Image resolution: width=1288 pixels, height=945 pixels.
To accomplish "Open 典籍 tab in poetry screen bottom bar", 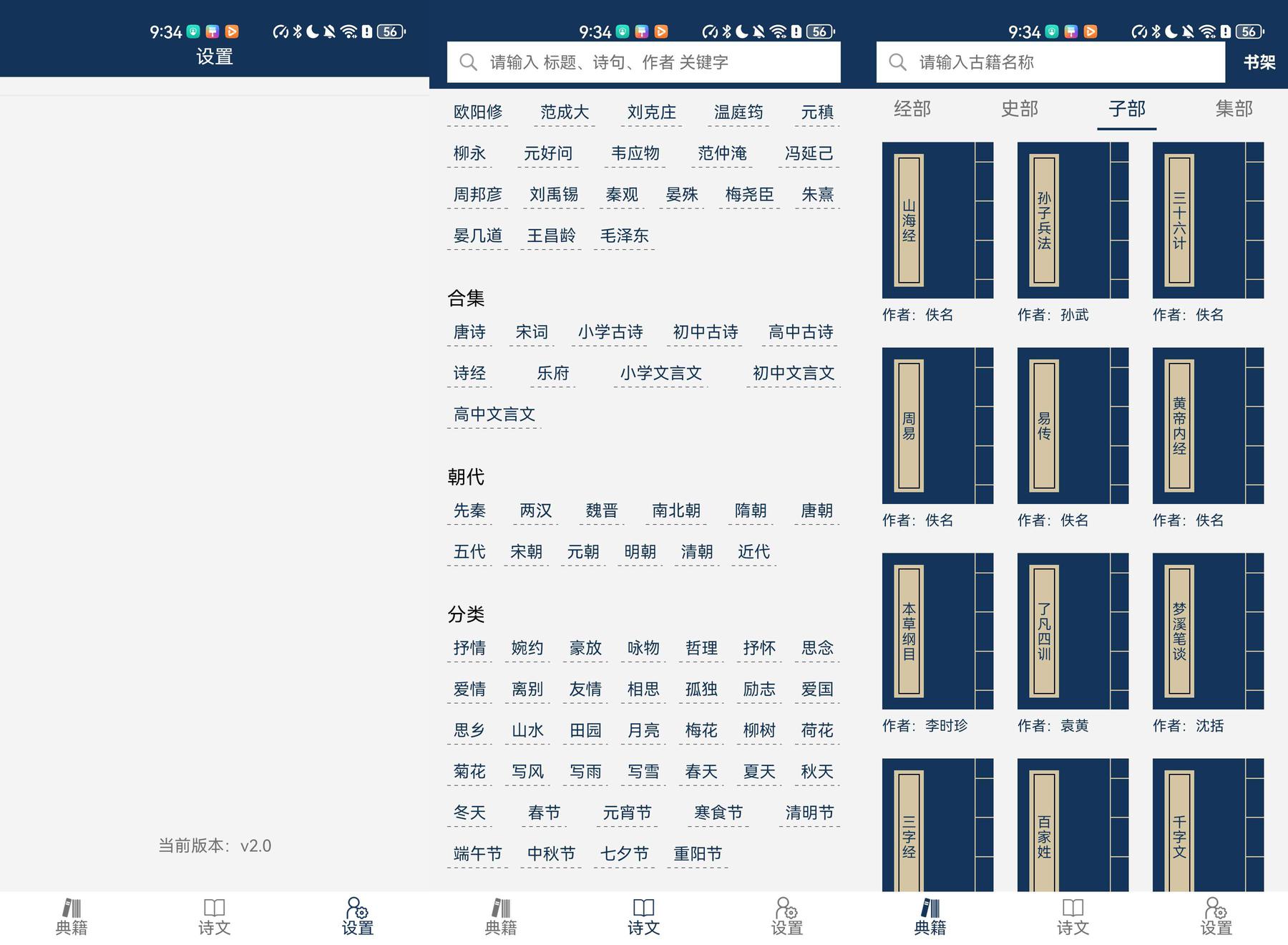I will (x=501, y=917).
